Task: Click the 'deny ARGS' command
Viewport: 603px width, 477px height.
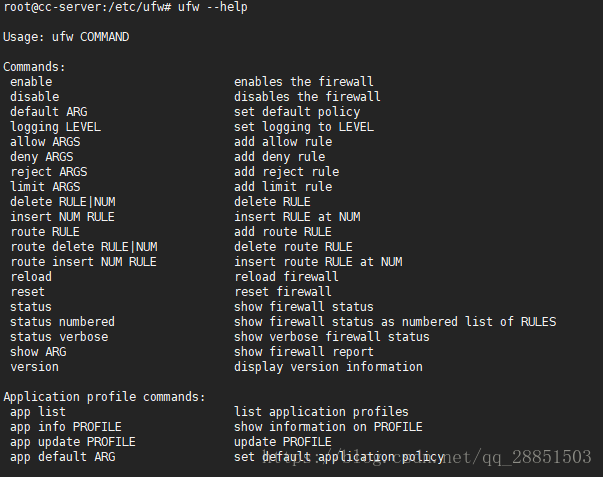Action: 42,157
